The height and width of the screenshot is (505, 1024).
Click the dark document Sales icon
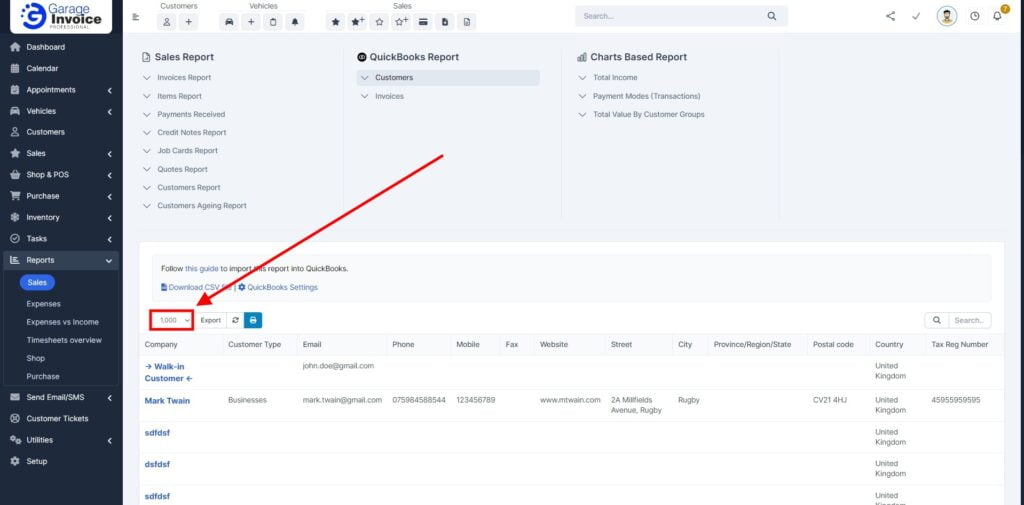(445, 22)
